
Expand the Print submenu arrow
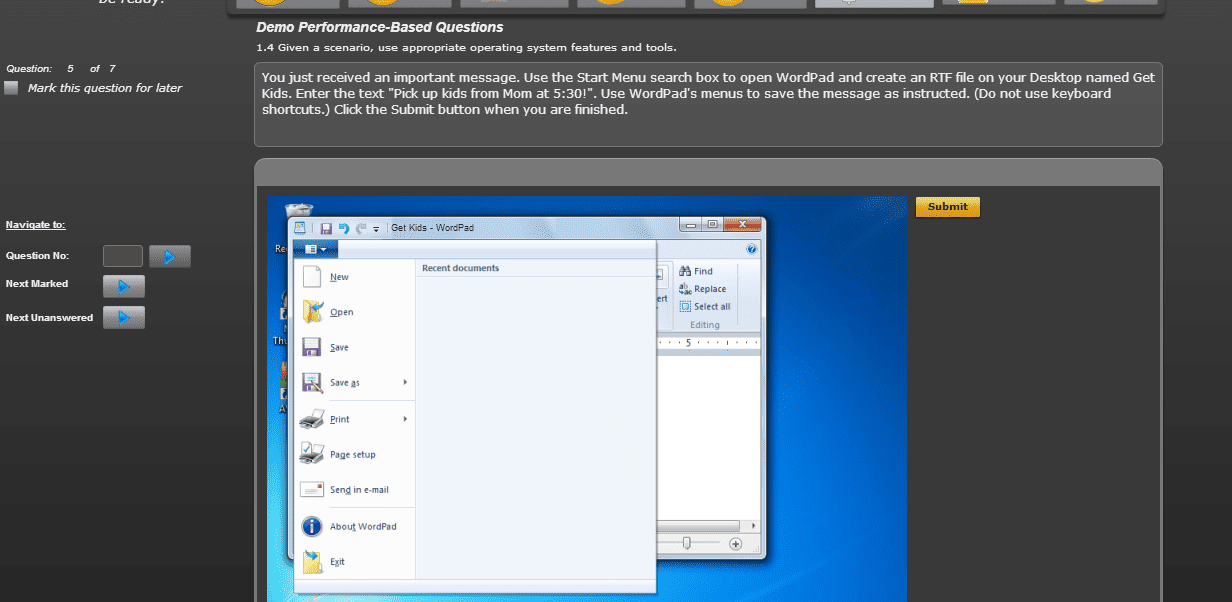405,419
